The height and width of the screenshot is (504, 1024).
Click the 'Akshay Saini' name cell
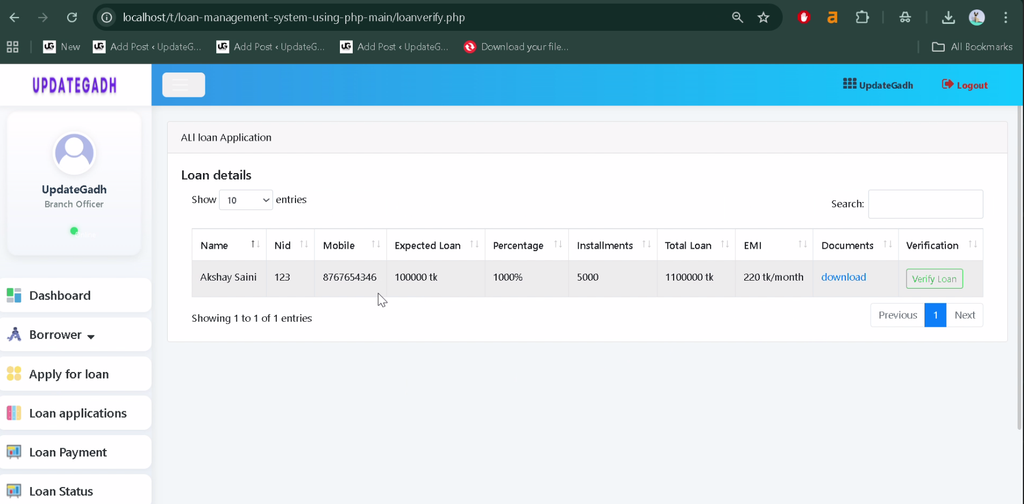pyautogui.click(x=228, y=277)
